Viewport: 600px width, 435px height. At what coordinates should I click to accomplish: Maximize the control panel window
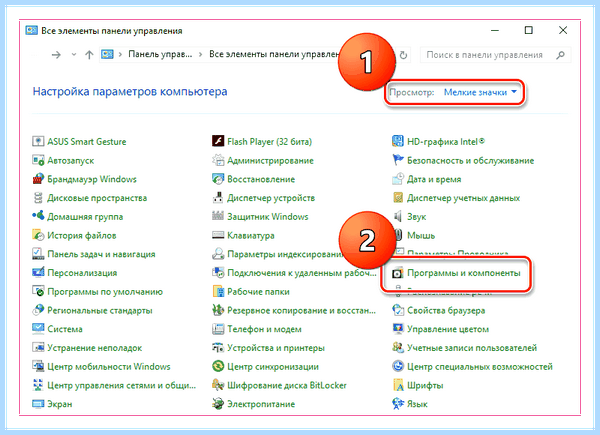click(x=528, y=30)
